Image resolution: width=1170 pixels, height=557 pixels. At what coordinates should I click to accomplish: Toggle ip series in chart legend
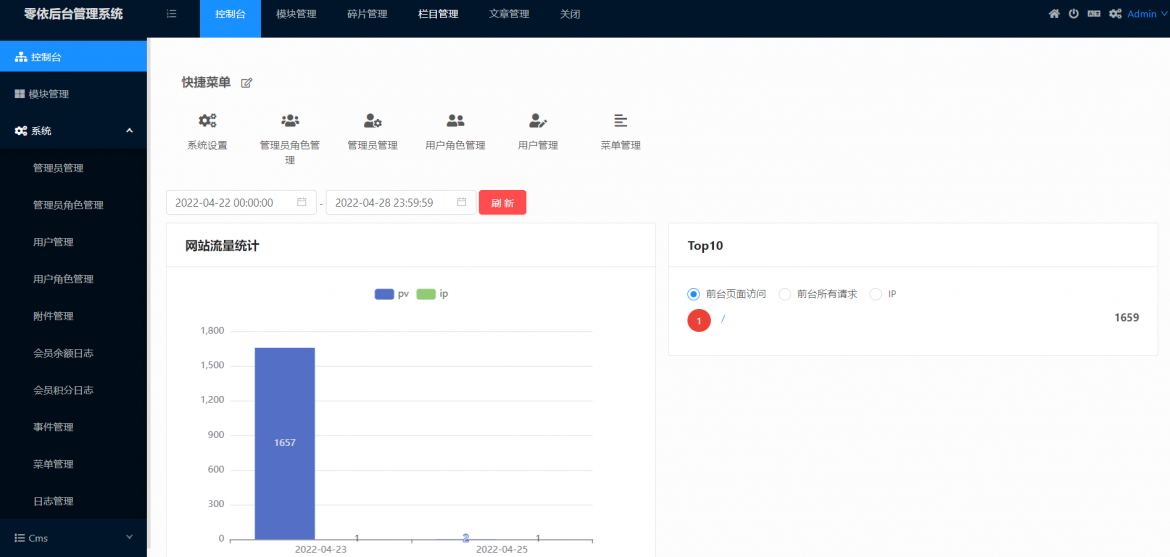point(432,294)
